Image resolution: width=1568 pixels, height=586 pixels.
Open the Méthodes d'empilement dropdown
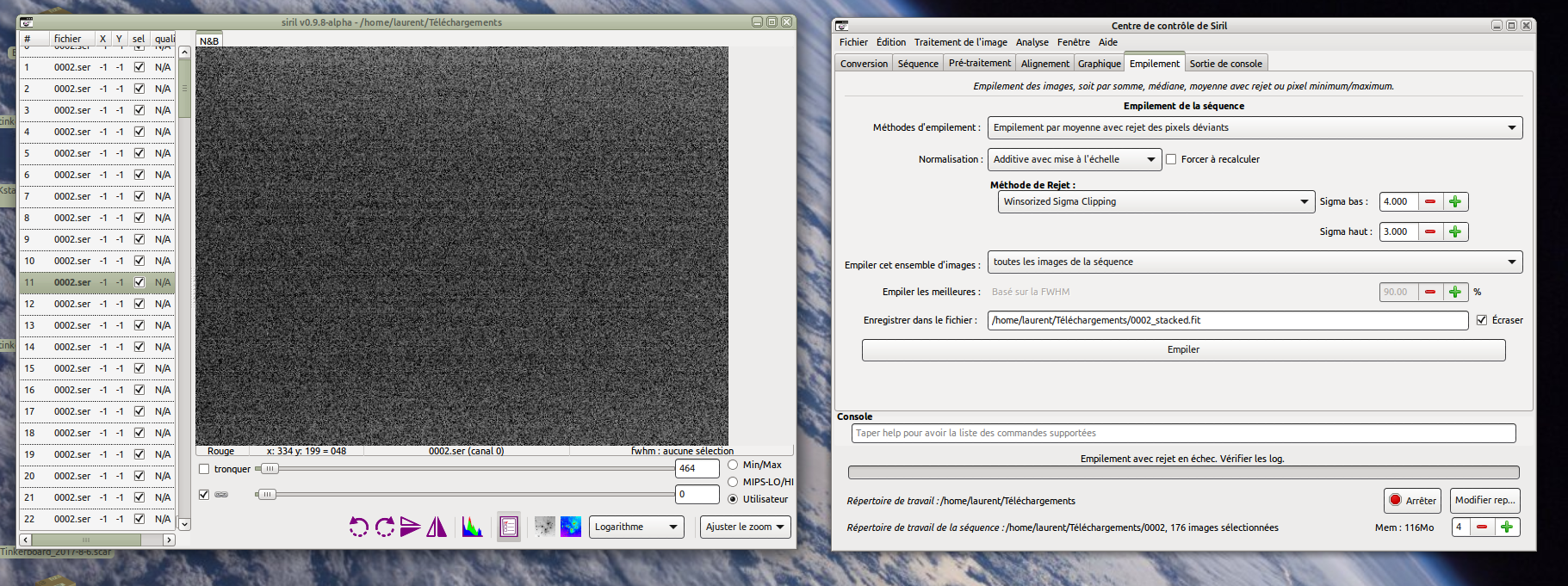[x=1255, y=127]
